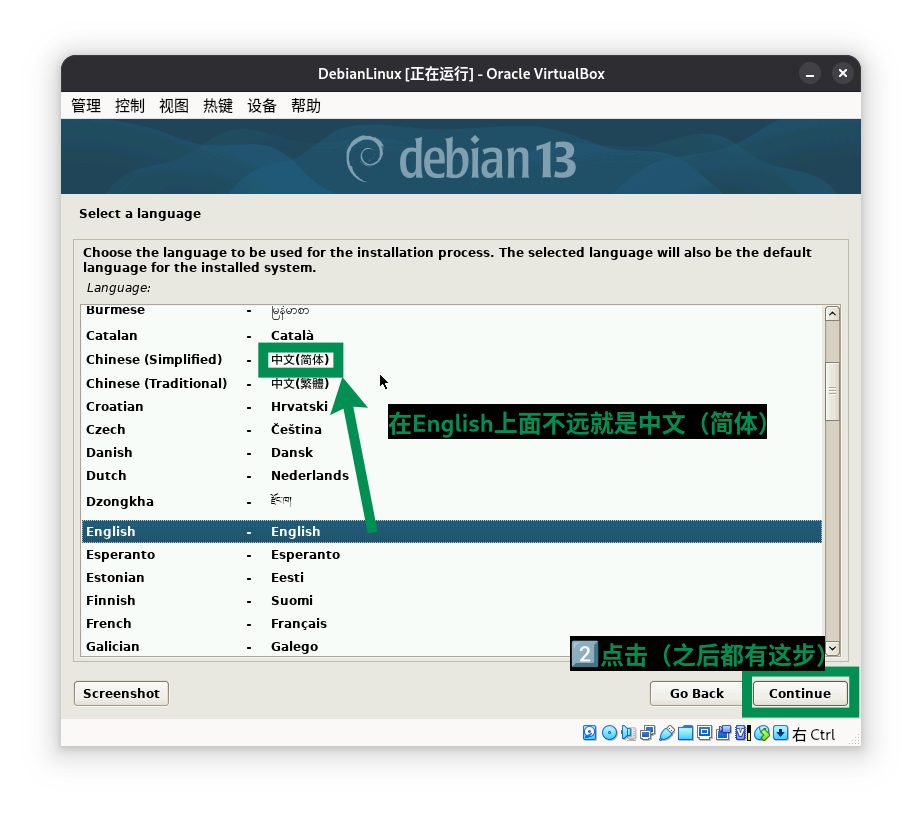The height and width of the screenshot is (813, 922).
Task: Select the French language row
Action: [x=452, y=623]
